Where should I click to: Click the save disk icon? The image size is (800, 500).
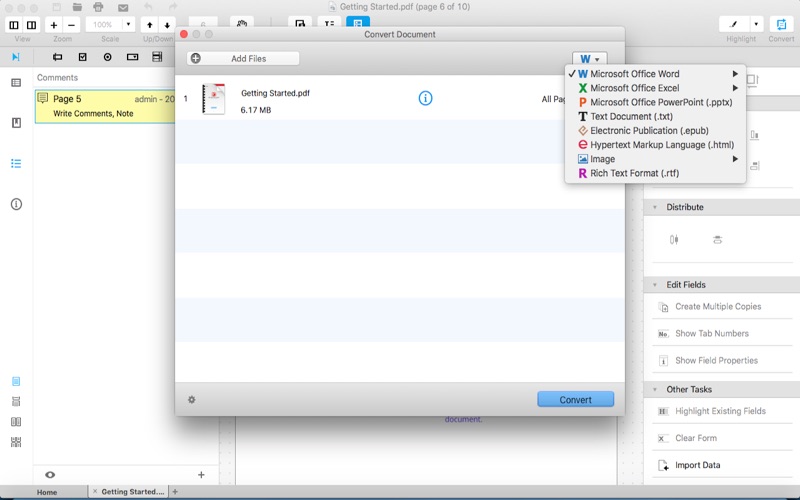point(57,7)
